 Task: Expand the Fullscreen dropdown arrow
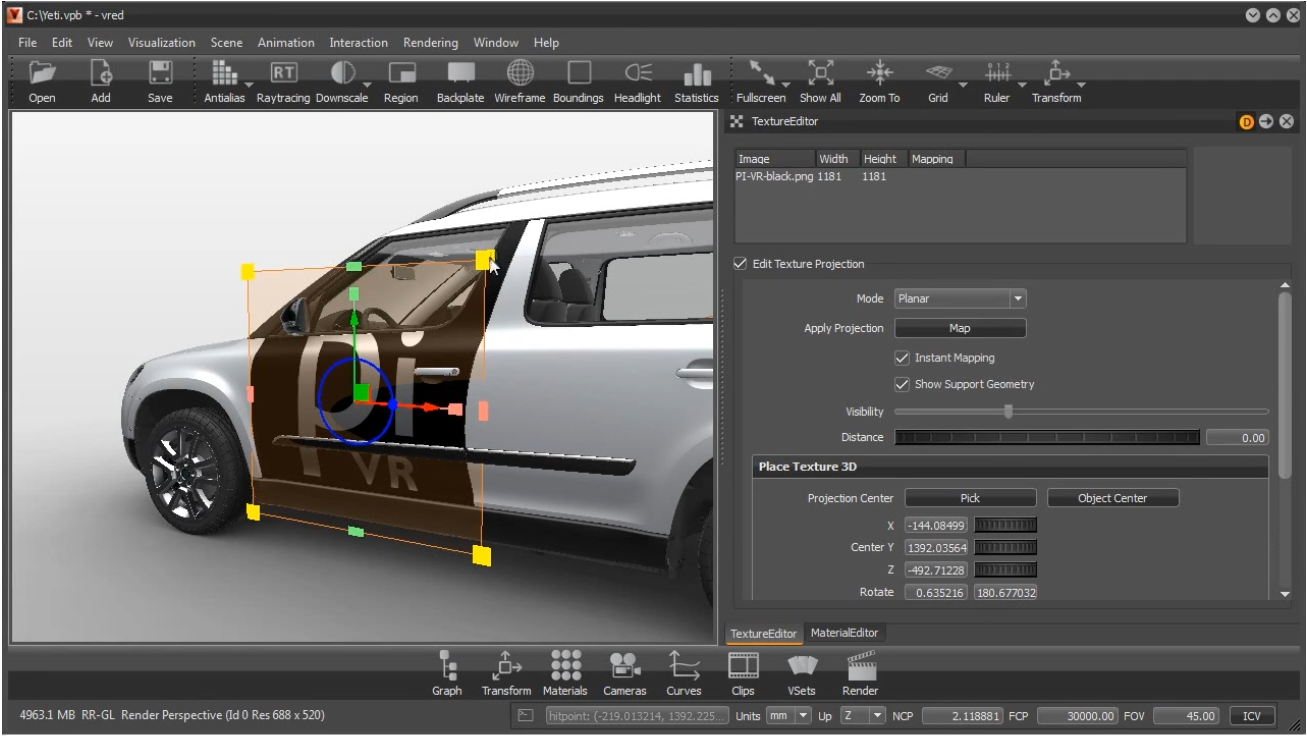click(785, 84)
